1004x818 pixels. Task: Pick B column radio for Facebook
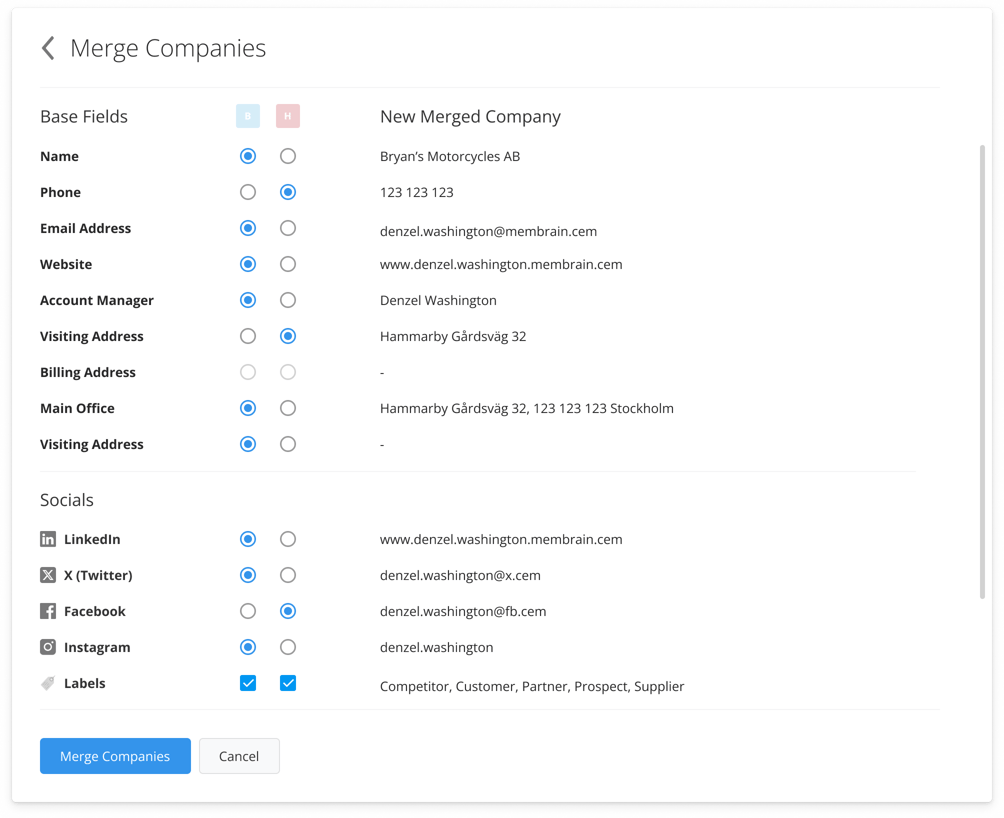point(248,611)
